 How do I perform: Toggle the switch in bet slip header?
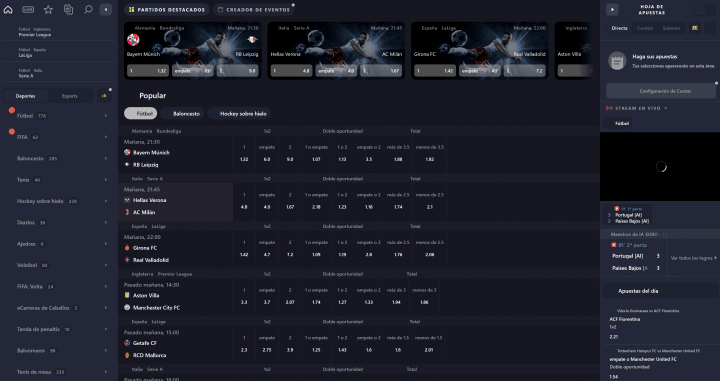coord(704,10)
